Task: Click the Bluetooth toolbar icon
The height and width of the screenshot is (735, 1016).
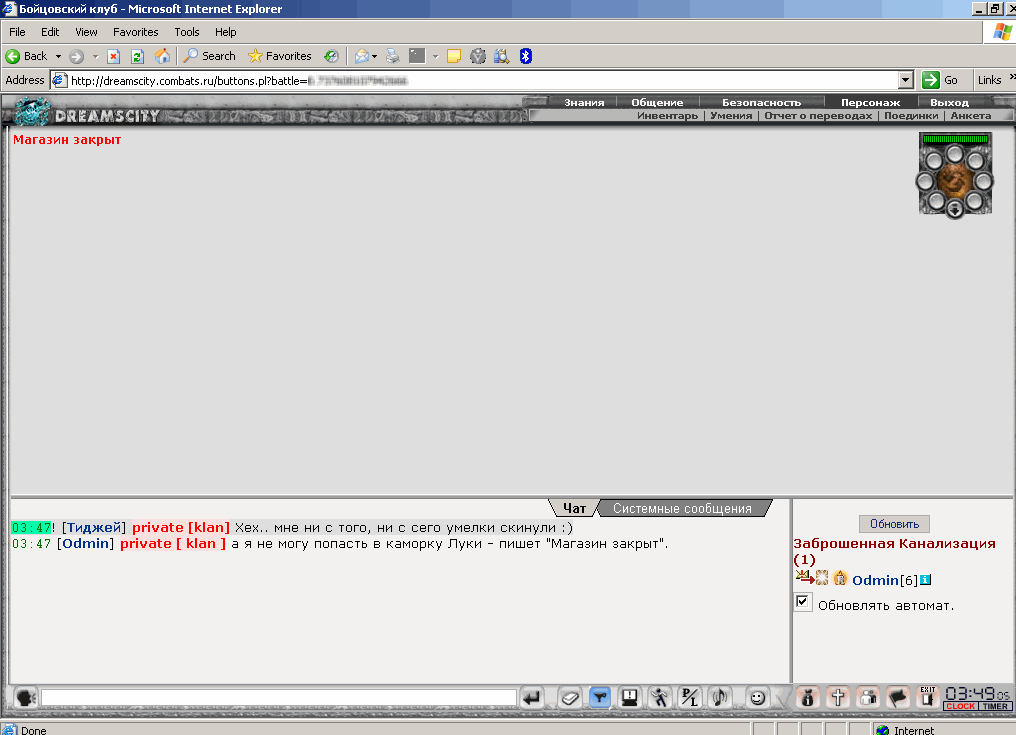Action: click(525, 56)
